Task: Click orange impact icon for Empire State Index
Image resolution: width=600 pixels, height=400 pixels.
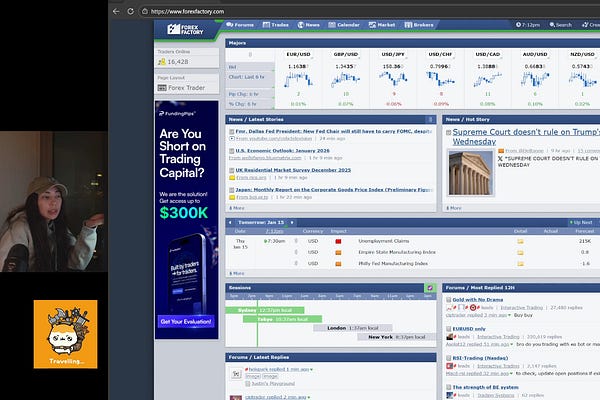Action: [338, 253]
